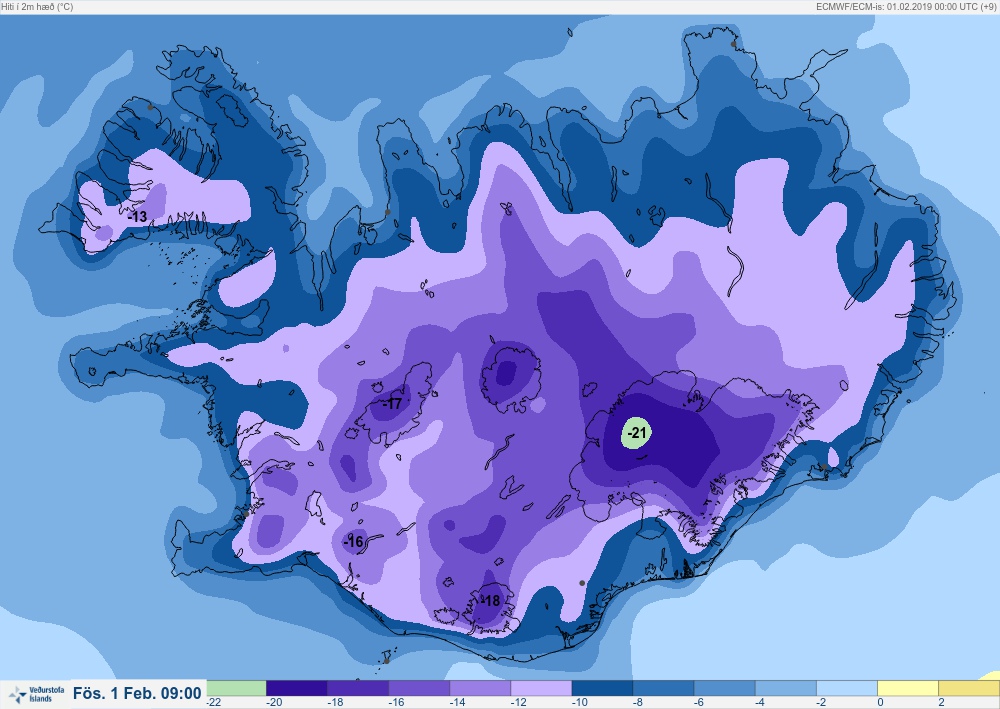Pick the violet -18 to -16 legend swatch
The height and width of the screenshot is (709, 1000).
coord(358,688)
